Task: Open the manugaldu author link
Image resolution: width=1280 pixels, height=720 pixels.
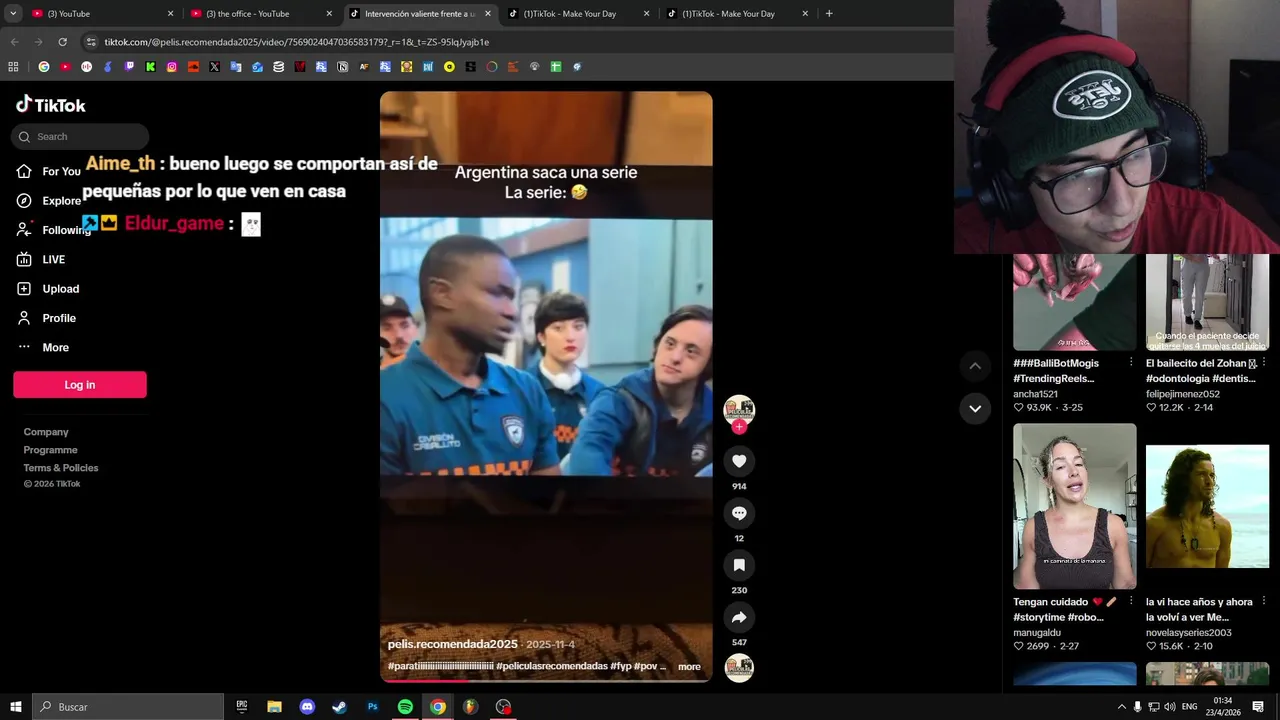Action: (1037, 633)
